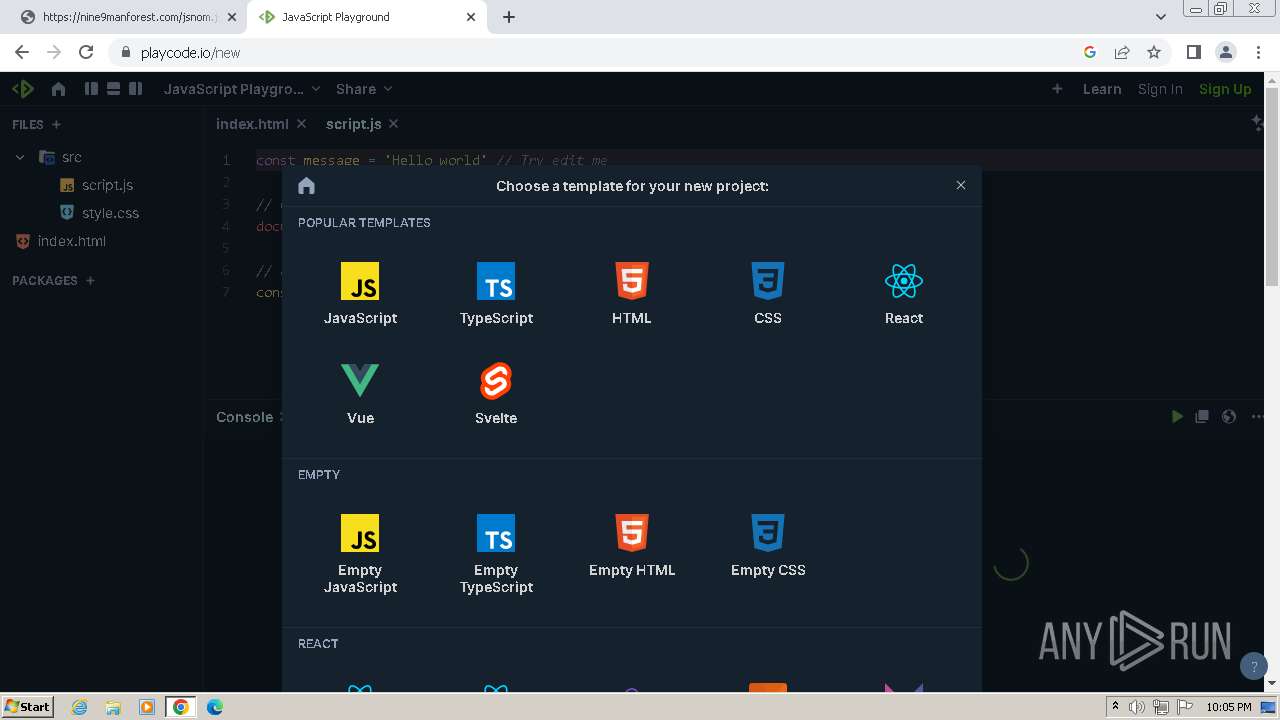Switch to script.js editor tab

353,124
